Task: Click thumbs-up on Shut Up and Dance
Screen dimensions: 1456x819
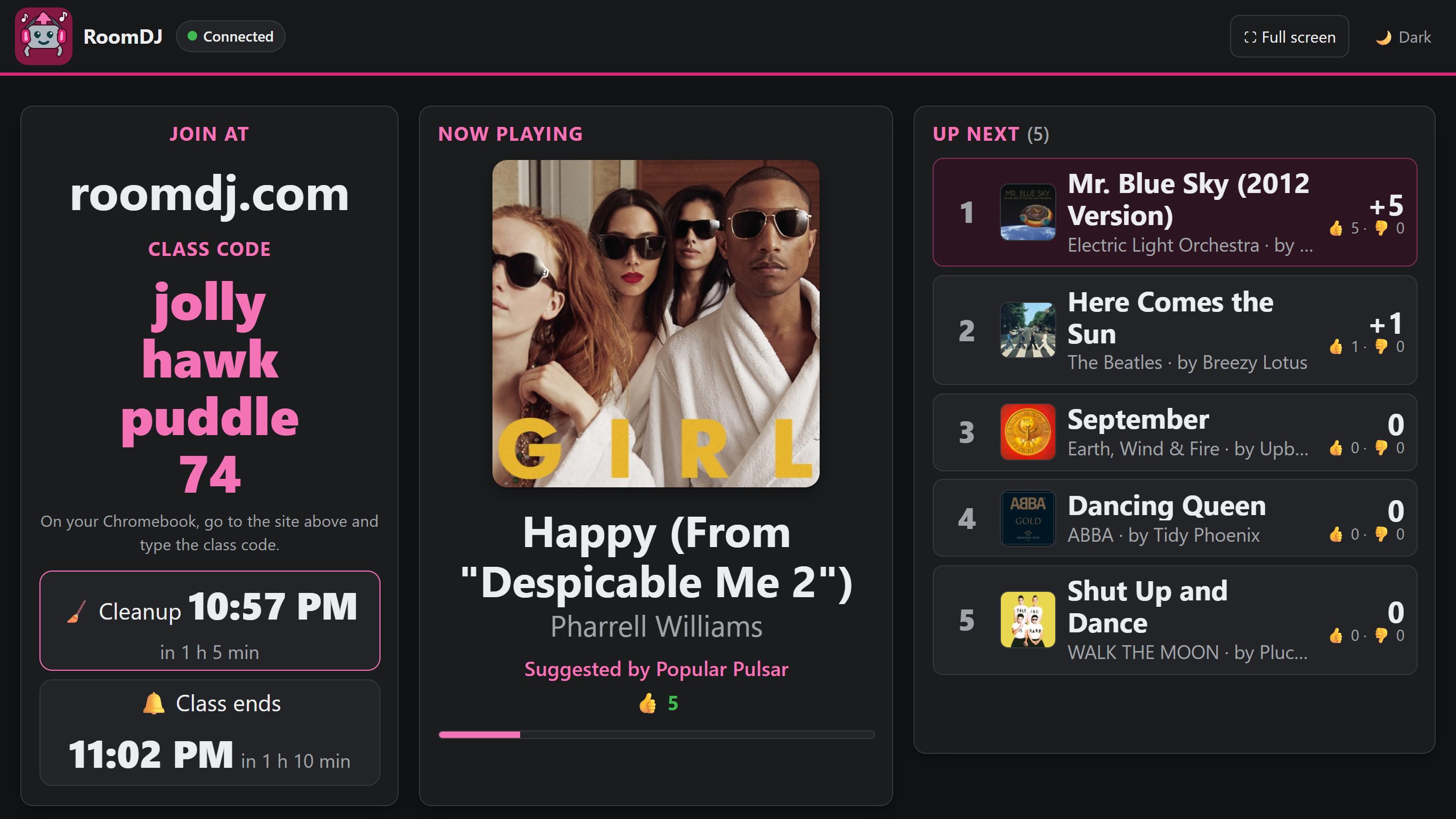Action: (1336, 636)
